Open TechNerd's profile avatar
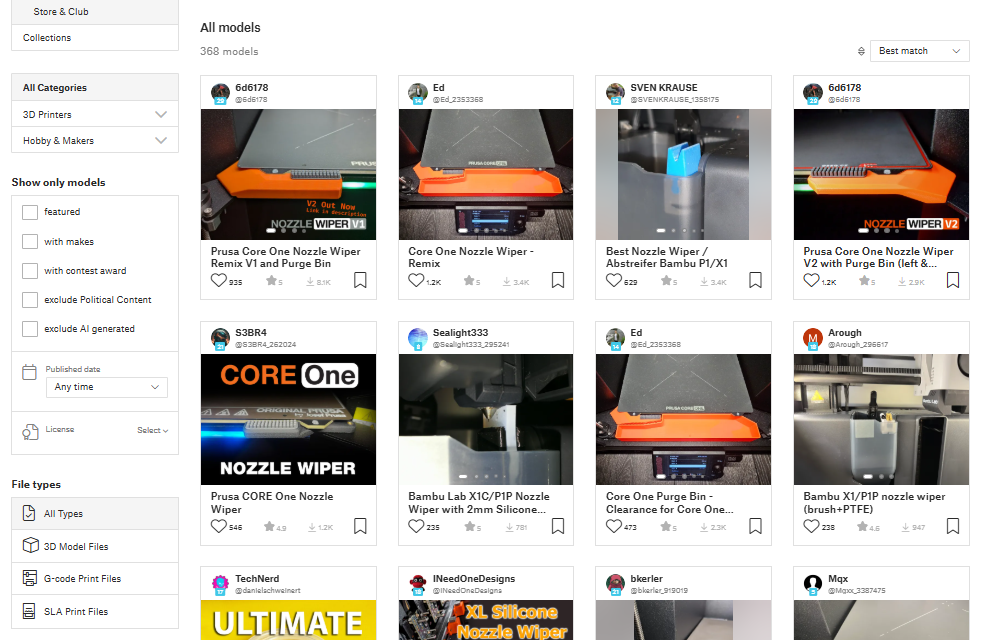 click(x=220, y=584)
